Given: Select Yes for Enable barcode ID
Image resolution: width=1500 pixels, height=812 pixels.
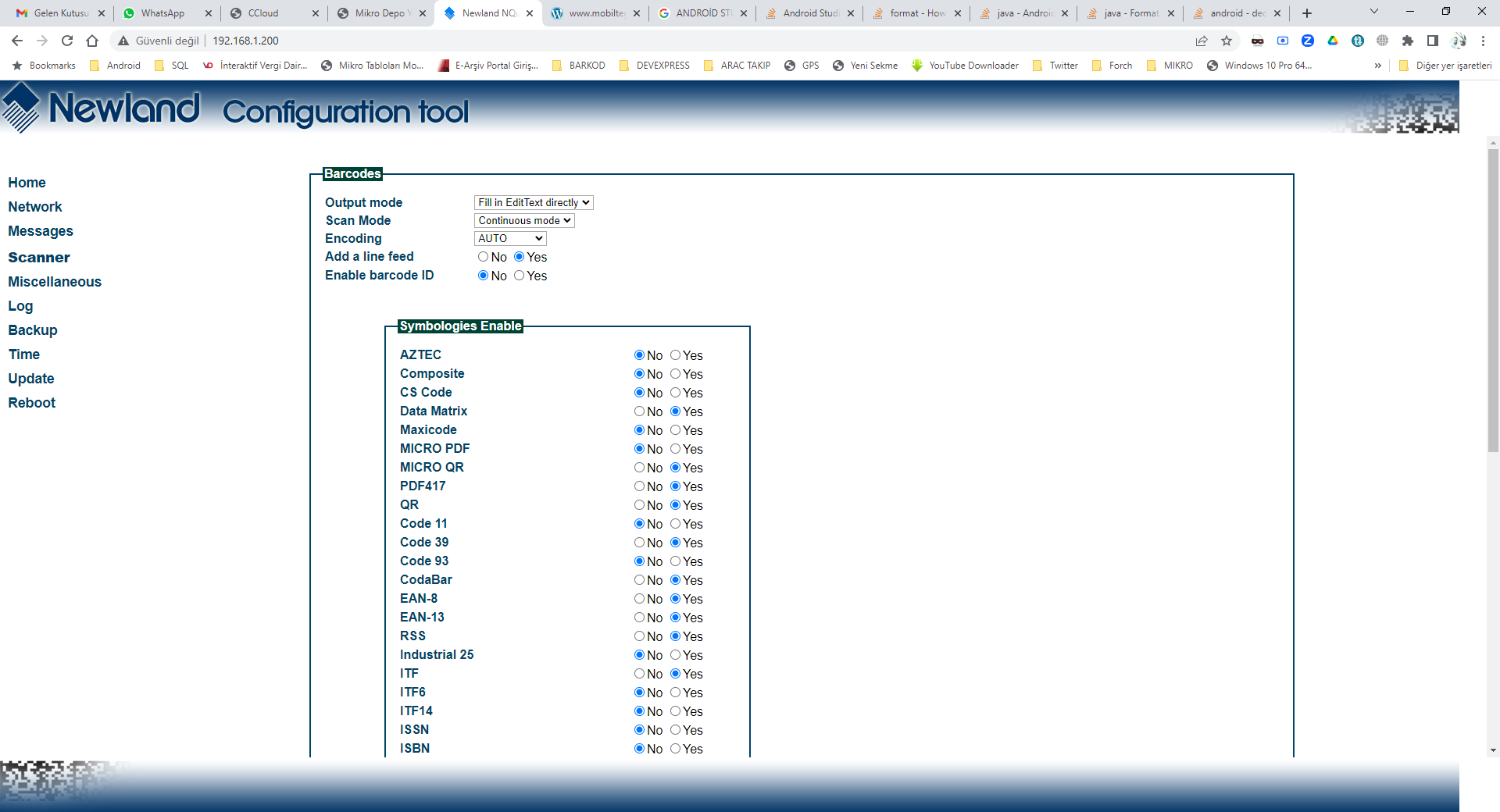Looking at the screenshot, I should pos(520,276).
